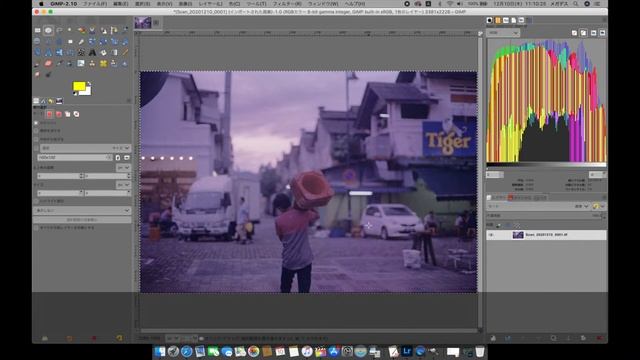The height and width of the screenshot is (360, 640).
Task: Open the 編集(E) menu
Action: (x=121, y=4)
